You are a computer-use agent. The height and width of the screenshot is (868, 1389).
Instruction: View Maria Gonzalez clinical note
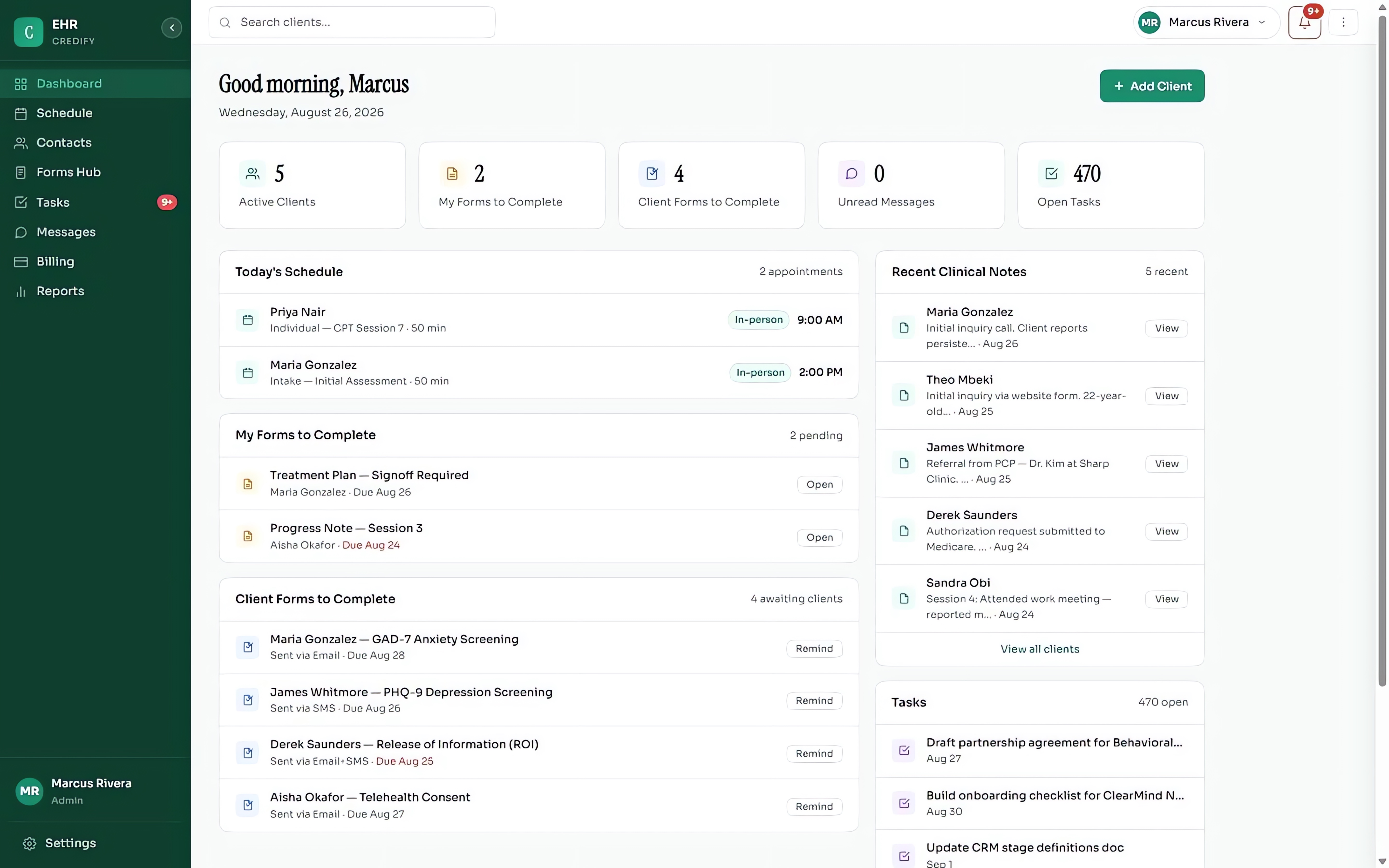pos(1166,328)
